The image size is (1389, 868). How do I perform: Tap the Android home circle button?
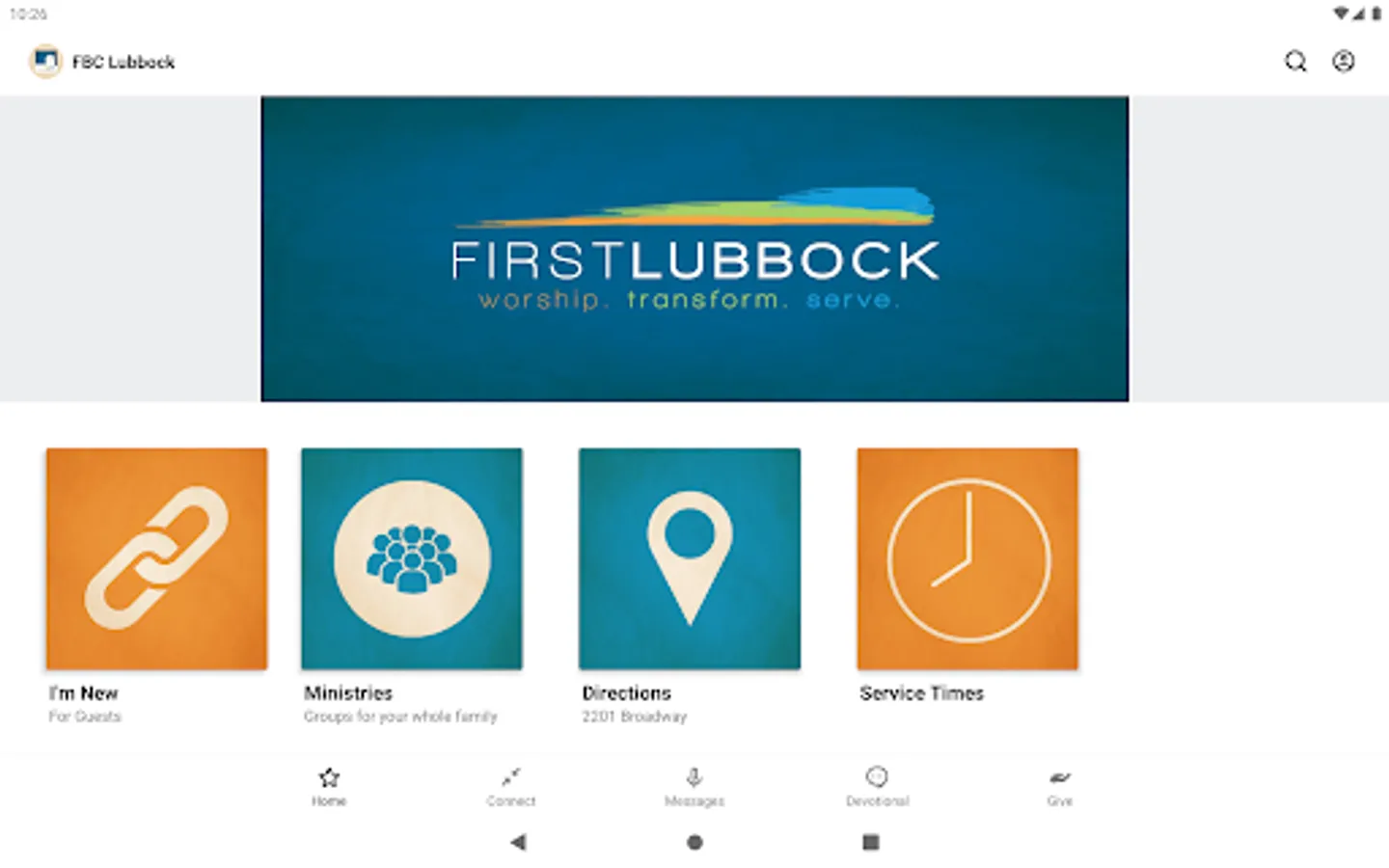tap(694, 842)
